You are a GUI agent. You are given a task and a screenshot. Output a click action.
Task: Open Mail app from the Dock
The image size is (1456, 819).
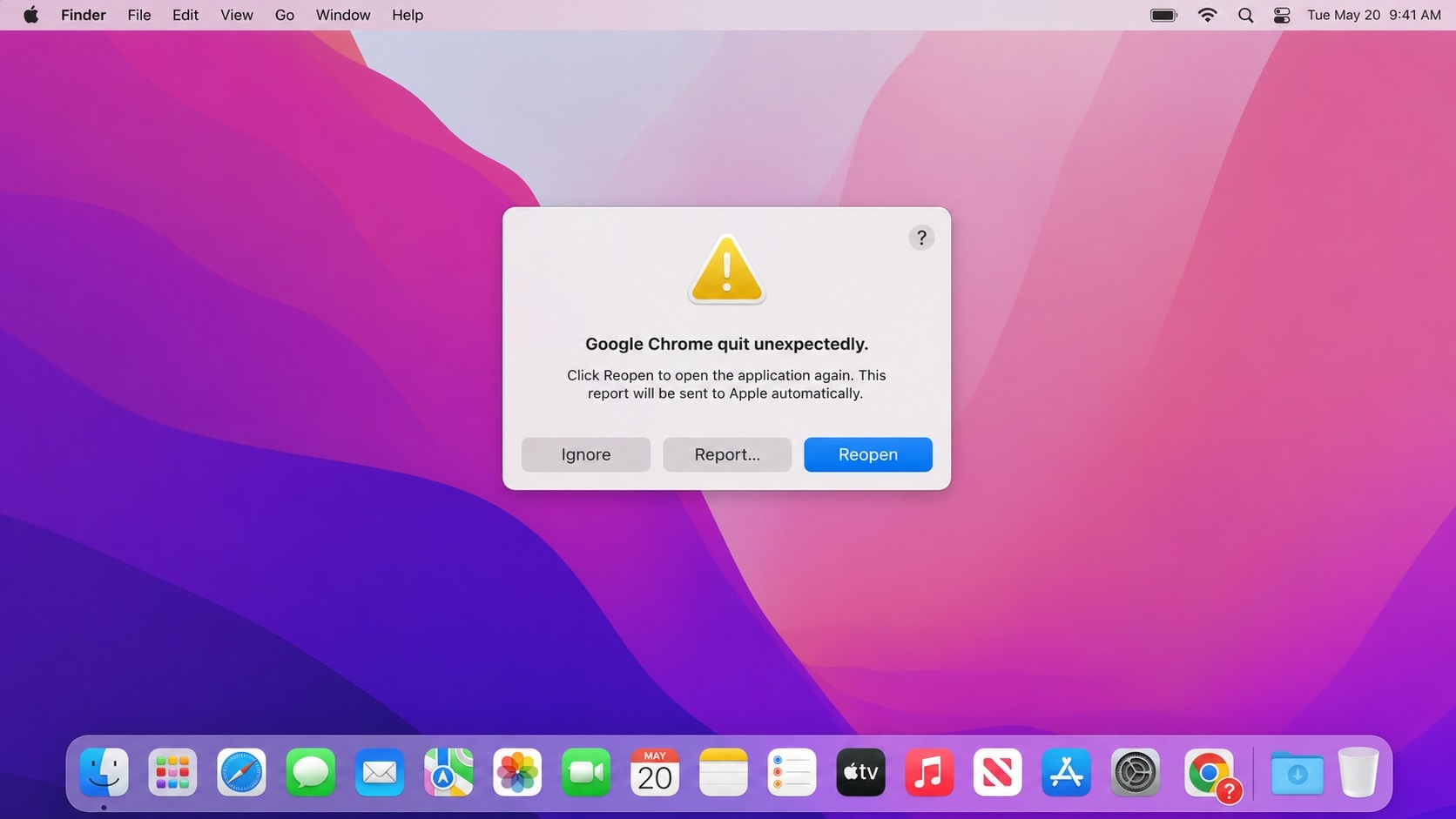(x=379, y=772)
